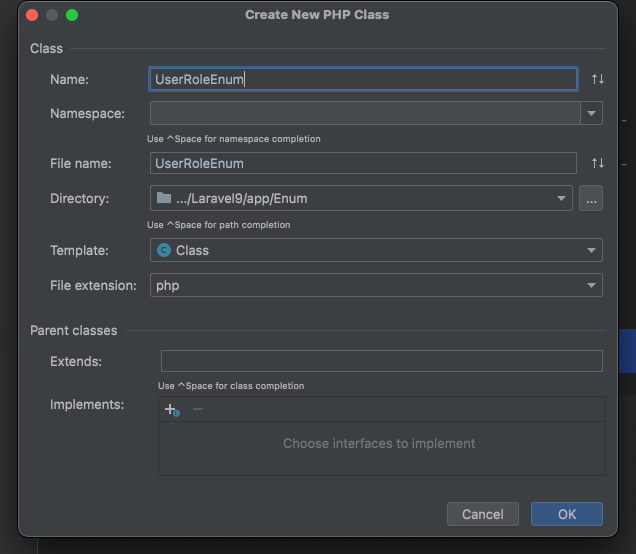Expand the File extension dropdown

pyautogui.click(x=591, y=286)
